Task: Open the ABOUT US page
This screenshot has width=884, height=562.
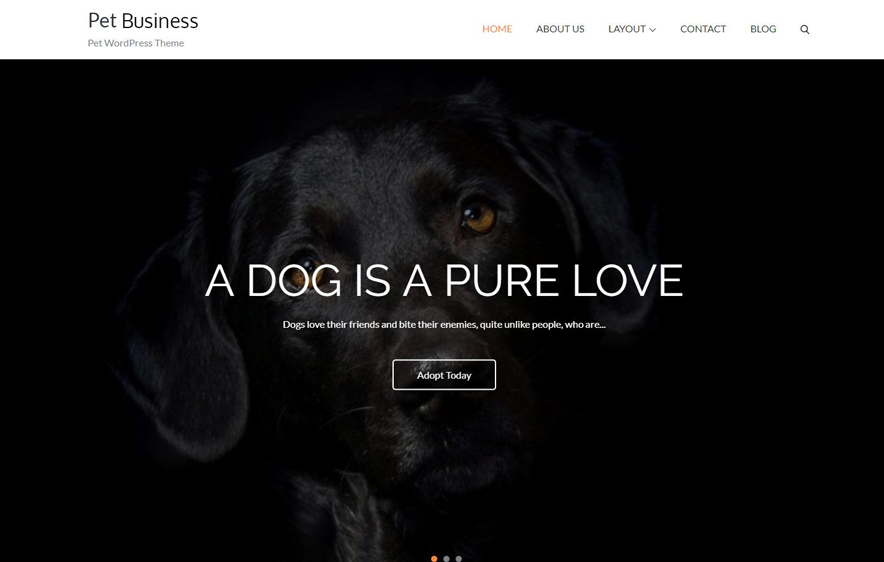Action: pyautogui.click(x=560, y=29)
